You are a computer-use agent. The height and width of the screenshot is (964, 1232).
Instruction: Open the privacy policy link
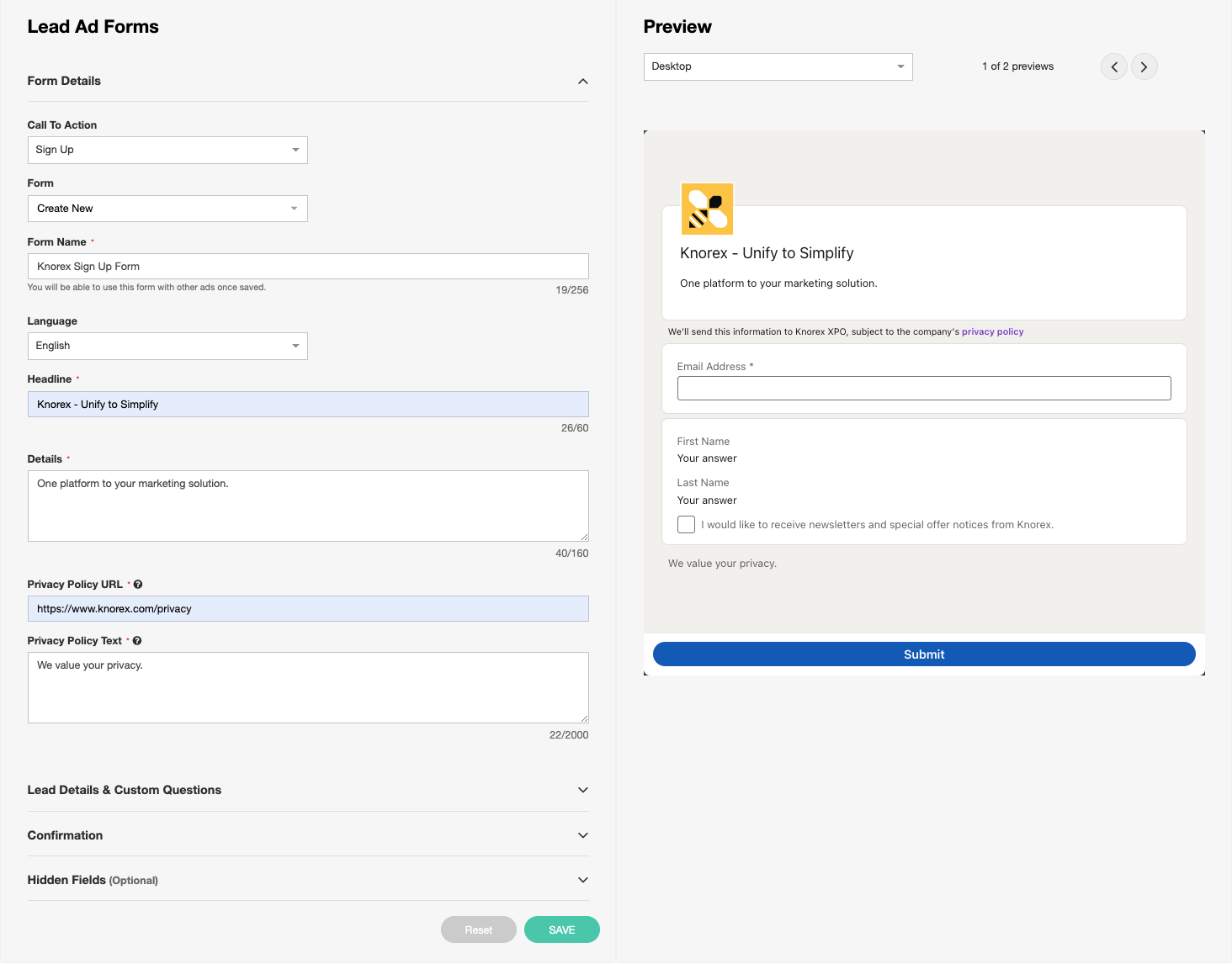point(992,331)
